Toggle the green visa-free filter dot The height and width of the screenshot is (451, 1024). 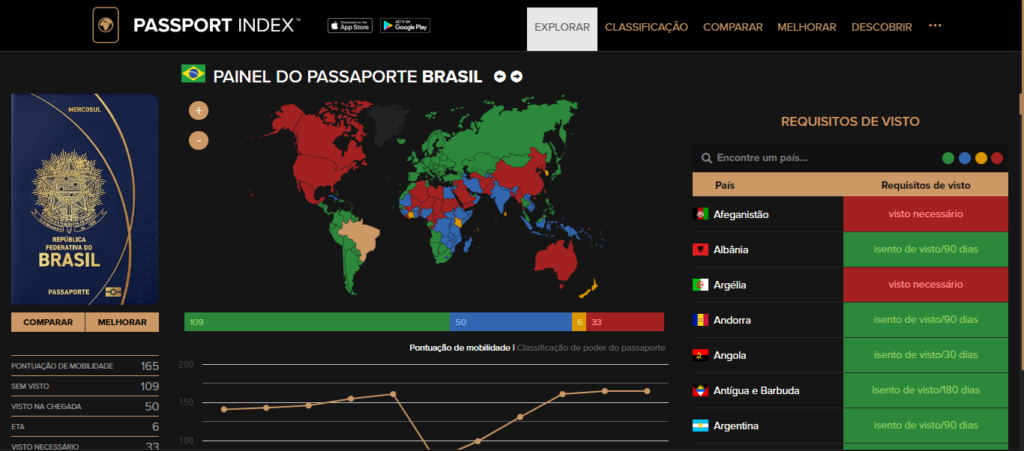point(948,158)
